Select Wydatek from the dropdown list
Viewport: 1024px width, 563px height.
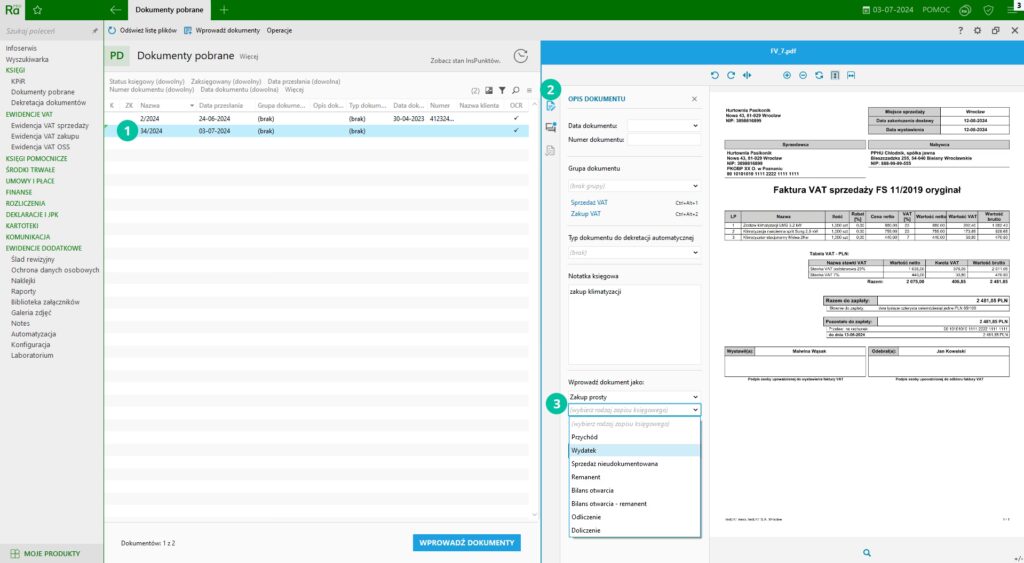pos(584,450)
